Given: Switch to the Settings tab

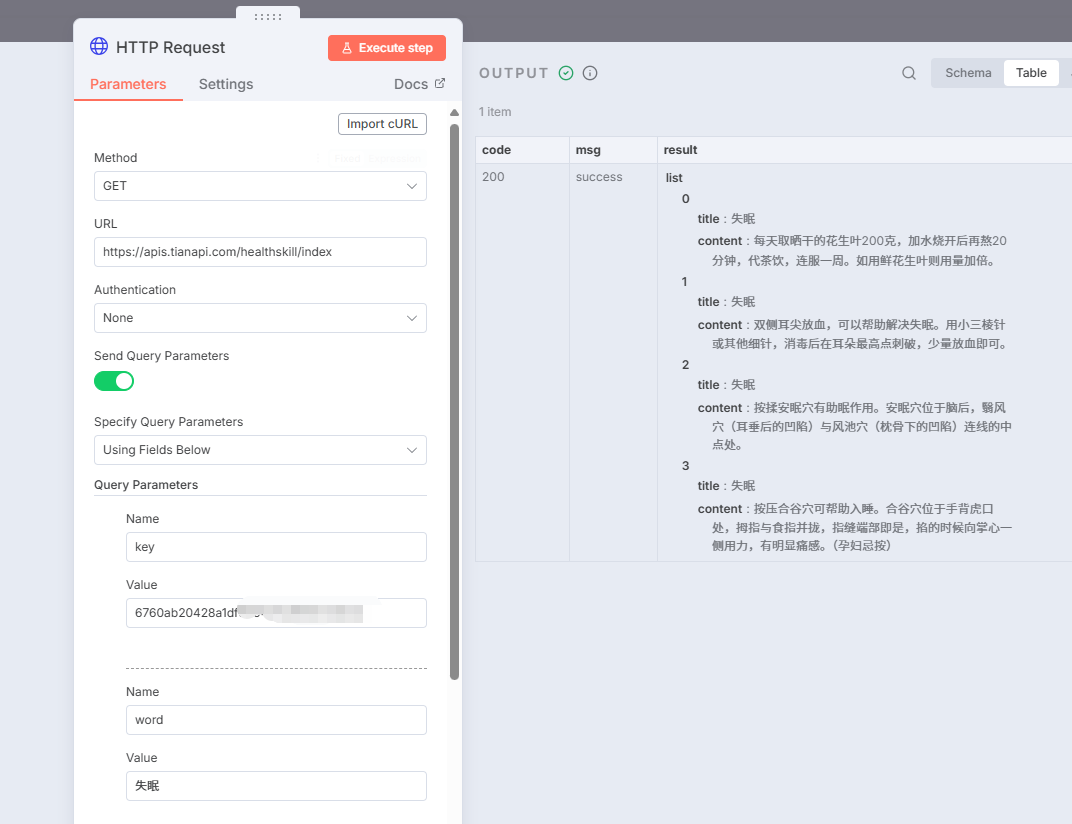Looking at the screenshot, I should pos(226,84).
